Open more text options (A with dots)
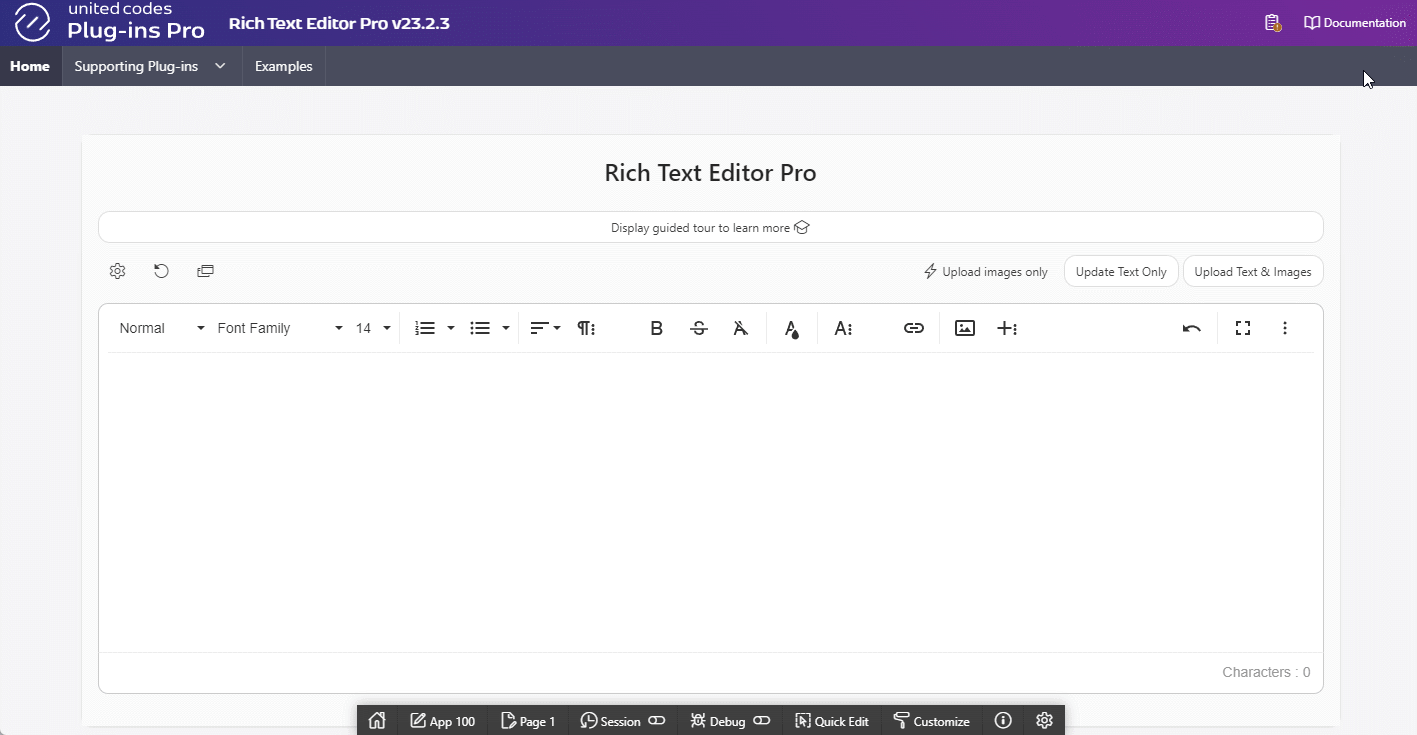1417x735 pixels. point(843,328)
